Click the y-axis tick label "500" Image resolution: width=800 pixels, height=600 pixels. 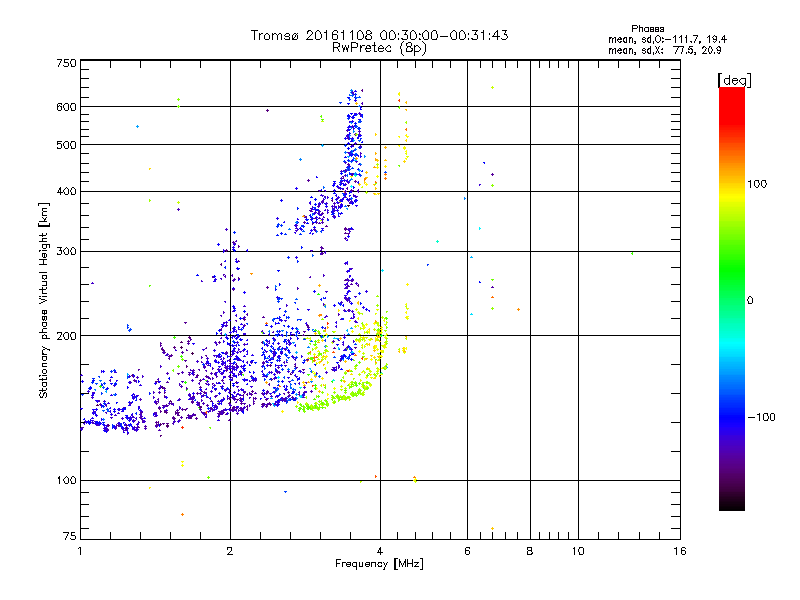point(66,145)
